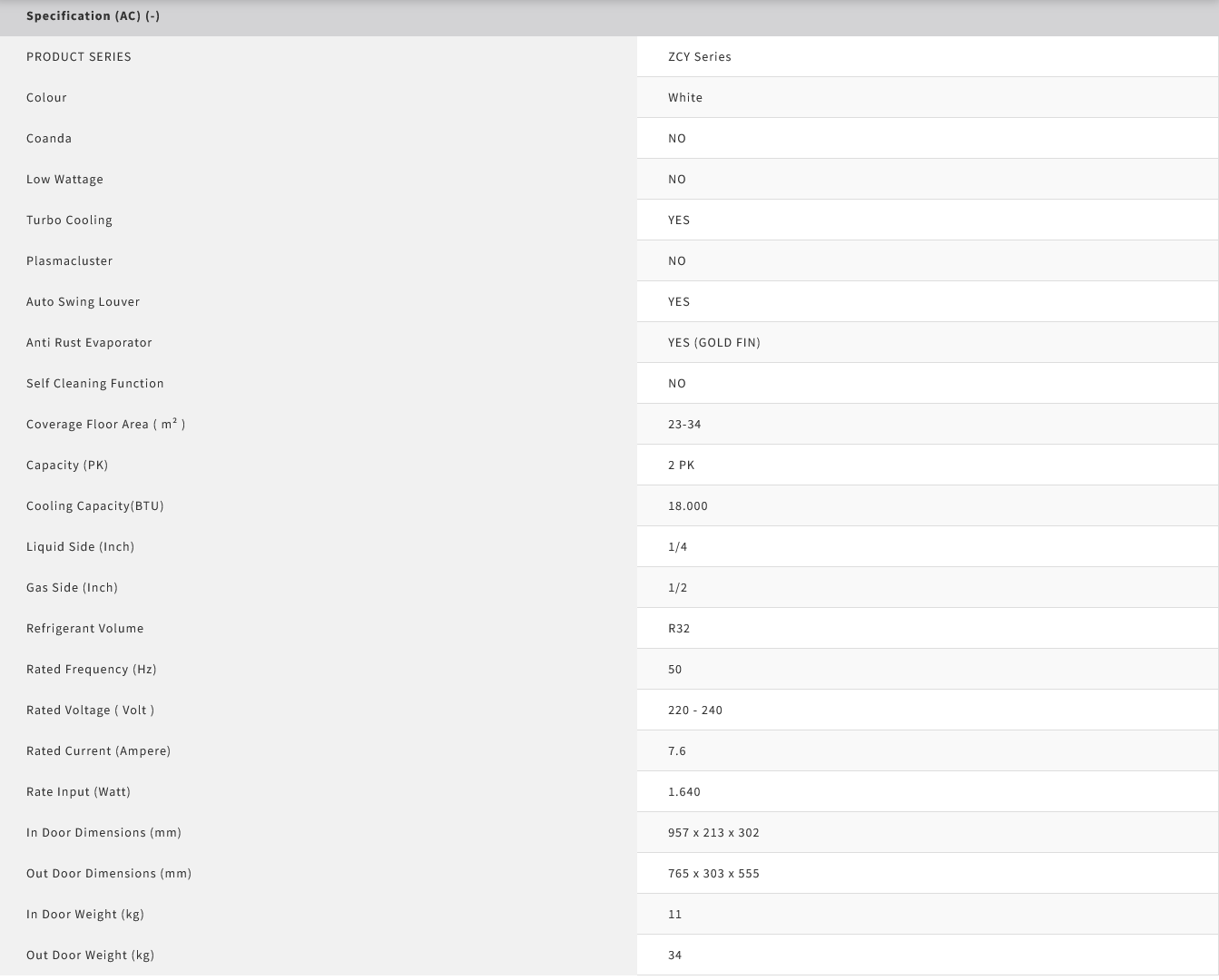The width and height of the screenshot is (1219, 980).
Task: Select the 220 - 240 voltage value
Action: 695,710
